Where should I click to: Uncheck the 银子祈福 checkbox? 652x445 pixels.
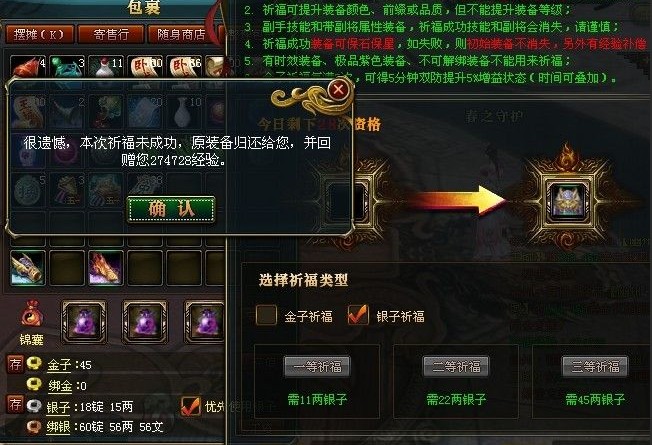click(x=358, y=315)
